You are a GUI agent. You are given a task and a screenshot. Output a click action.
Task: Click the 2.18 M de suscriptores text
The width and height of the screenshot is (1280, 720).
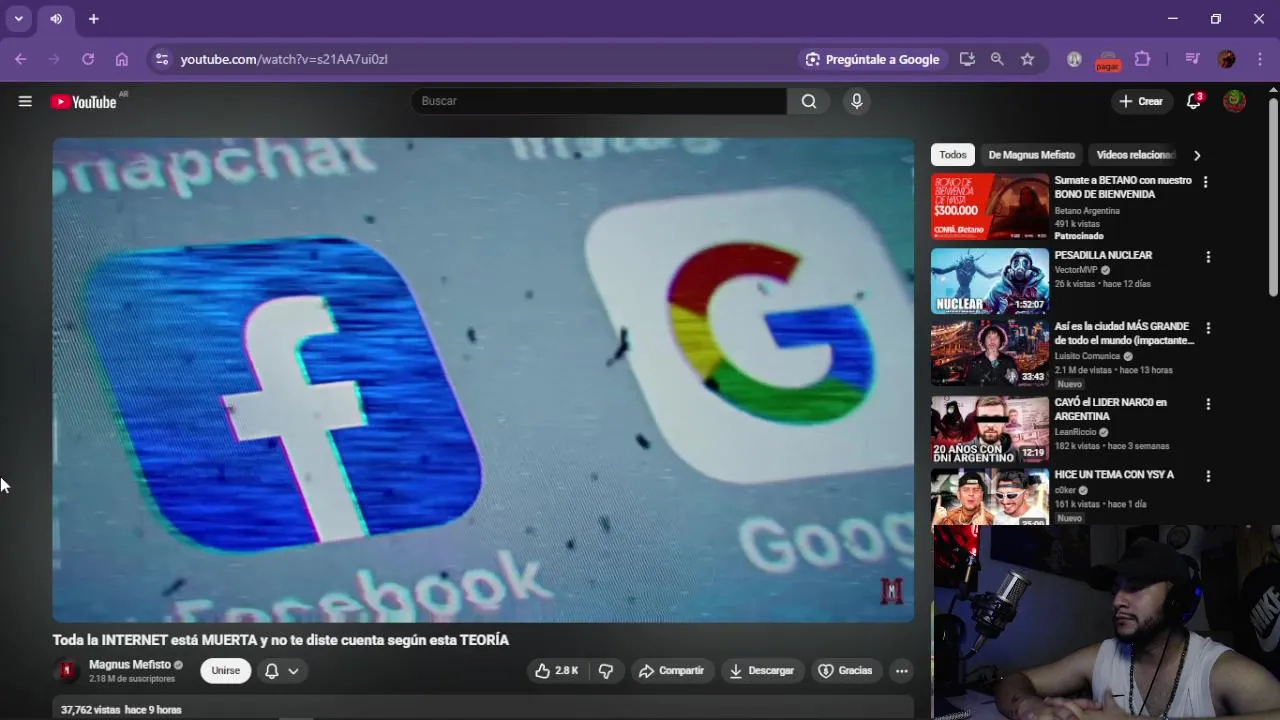tap(132, 679)
